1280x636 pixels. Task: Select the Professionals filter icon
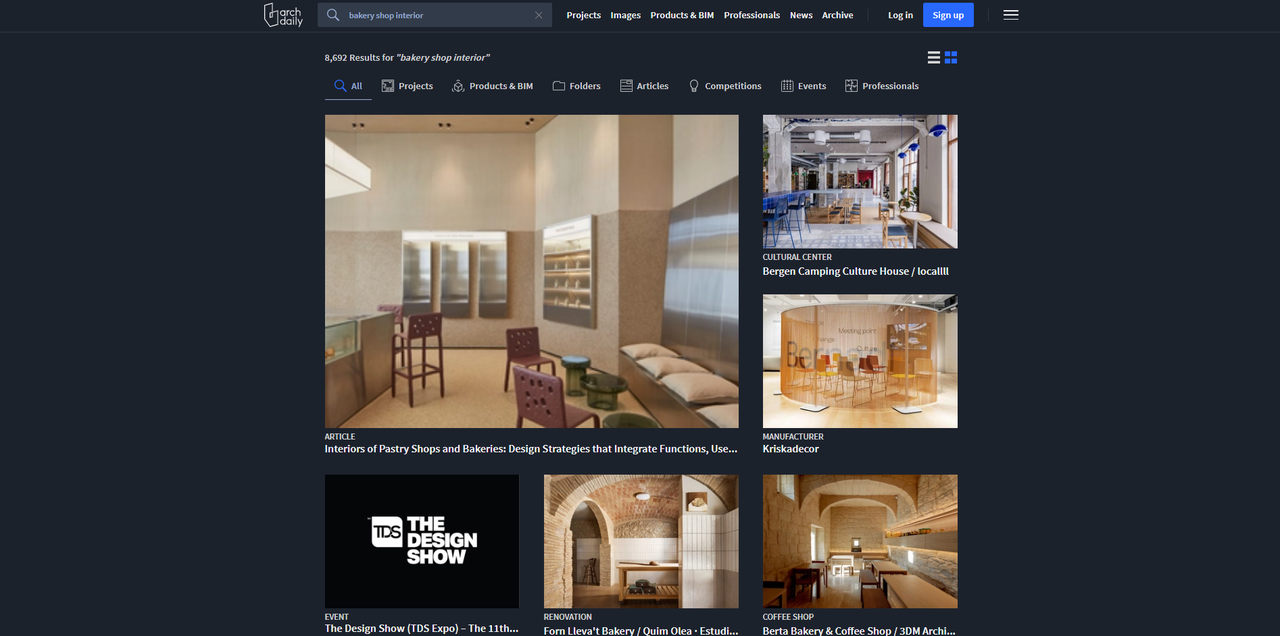pyautogui.click(x=849, y=85)
